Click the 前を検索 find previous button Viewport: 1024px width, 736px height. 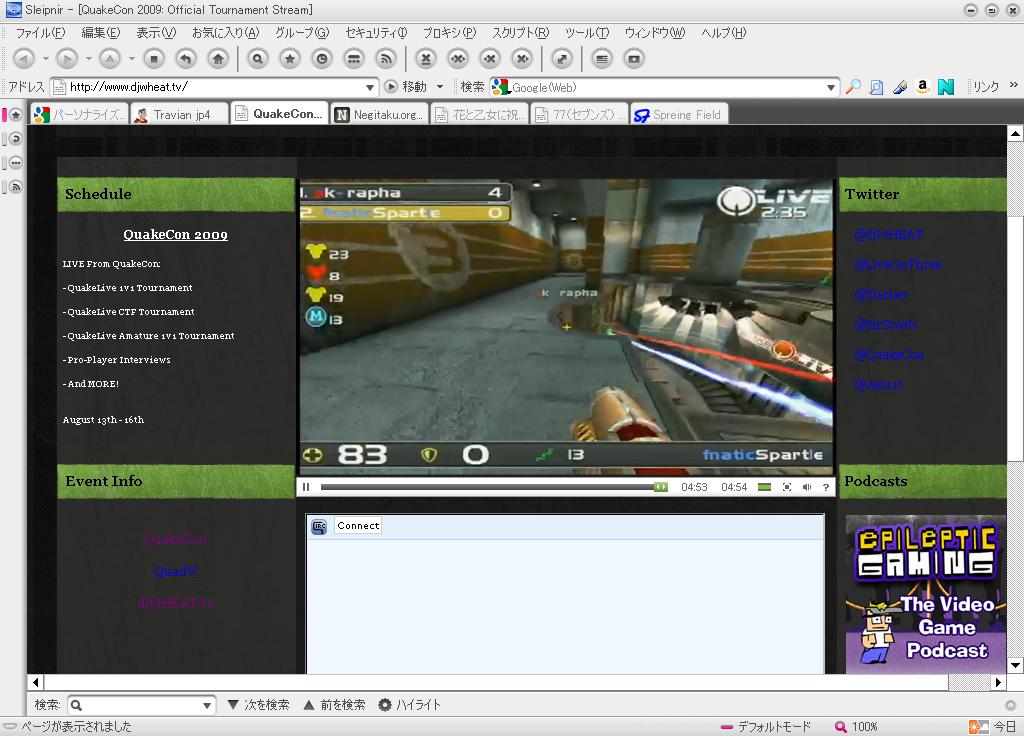coord(335,705)
